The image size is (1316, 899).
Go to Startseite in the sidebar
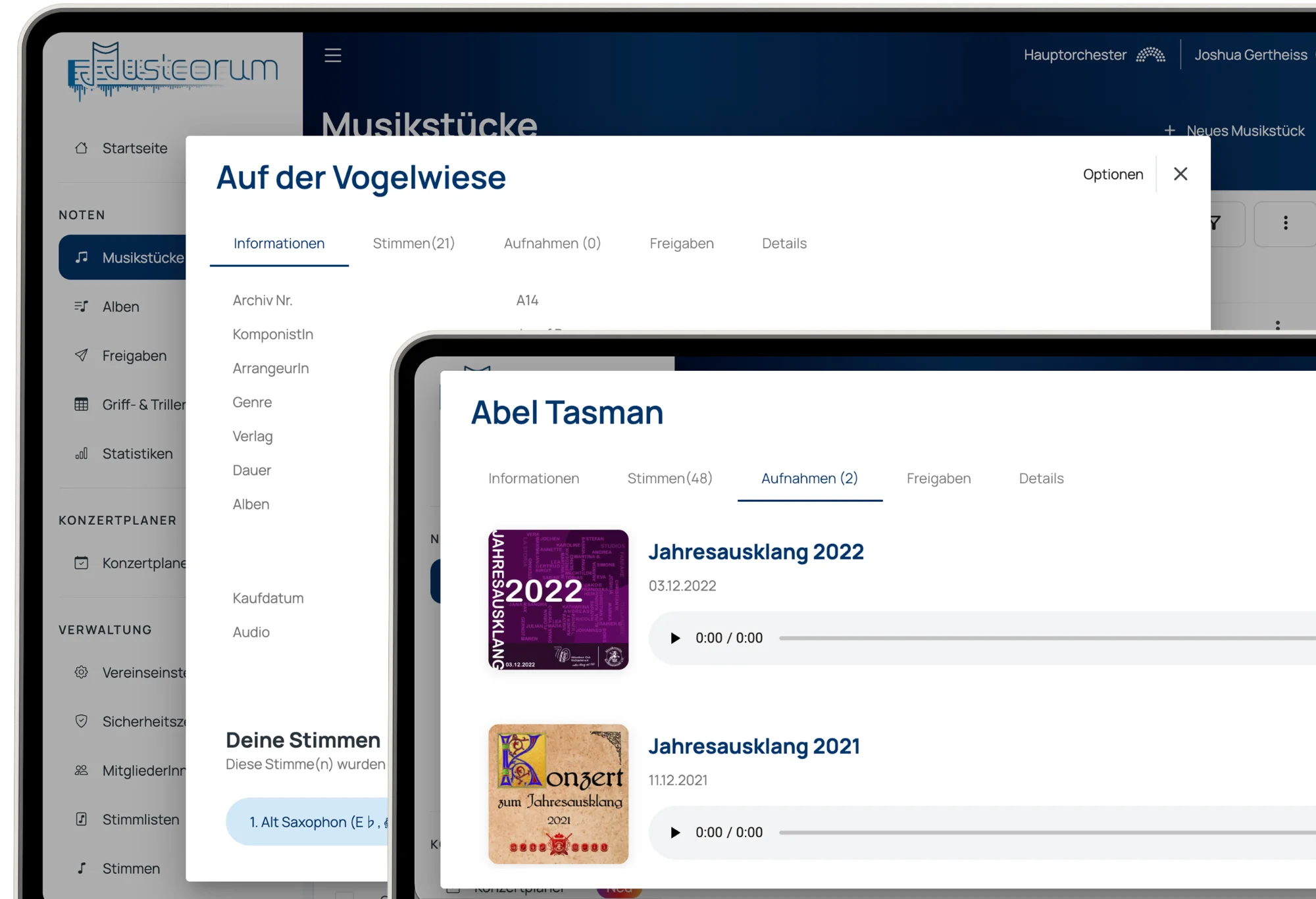tap(134, 148)
